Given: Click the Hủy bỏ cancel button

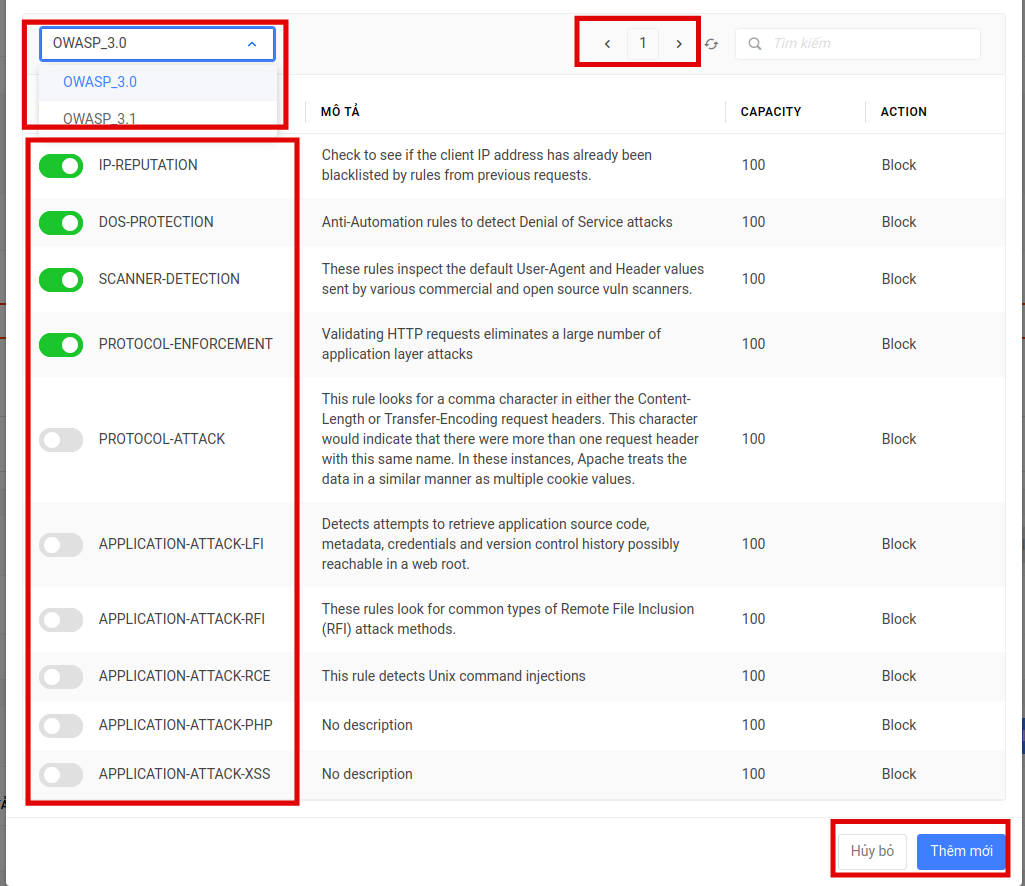Looking at the screenshot, I should pyautogui.click(x=872, y=851).
